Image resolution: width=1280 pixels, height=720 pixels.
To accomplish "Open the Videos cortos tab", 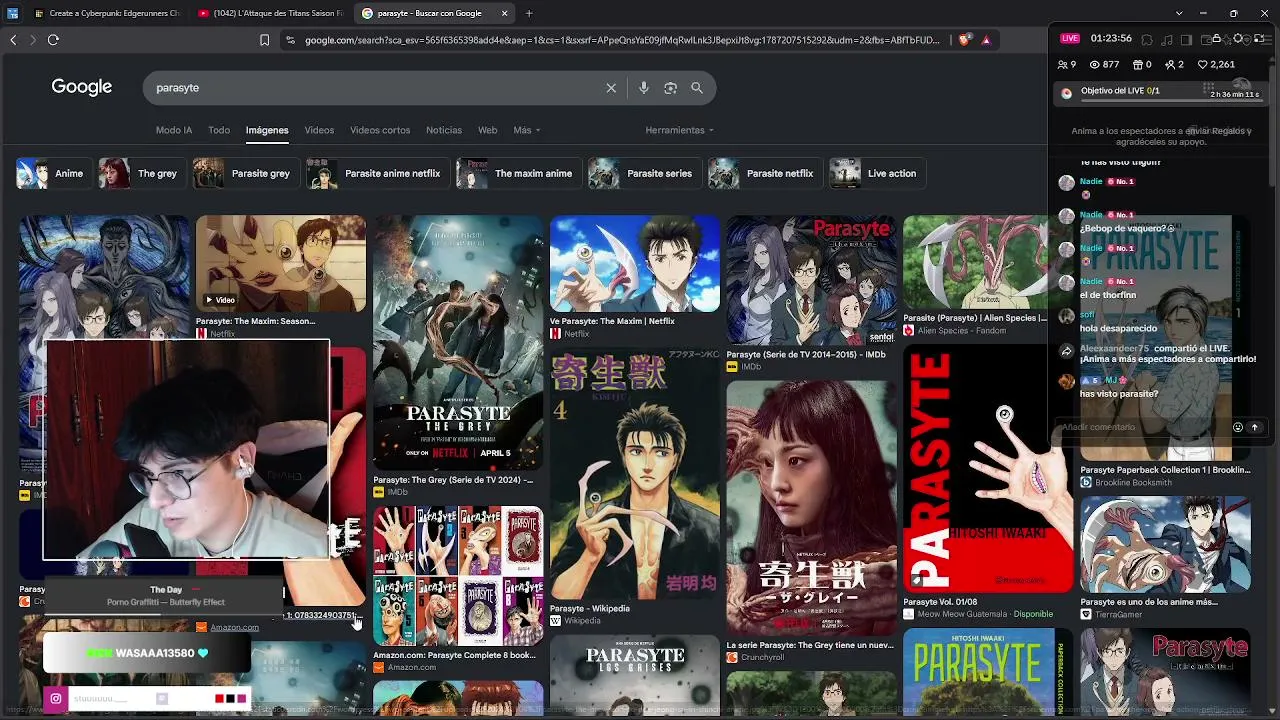I will (380, 130).
